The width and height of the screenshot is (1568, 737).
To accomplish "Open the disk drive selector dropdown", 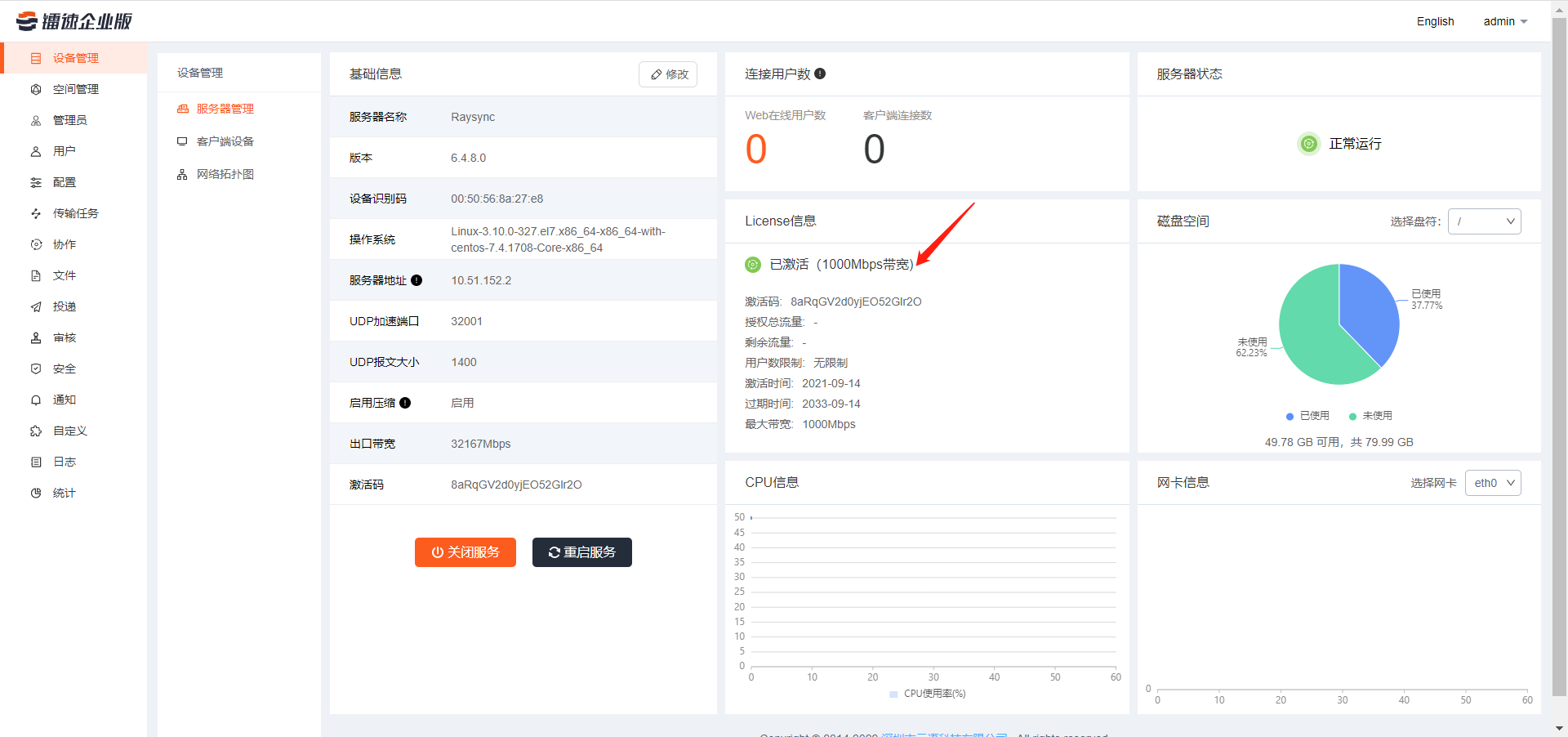I will 1484,221.
